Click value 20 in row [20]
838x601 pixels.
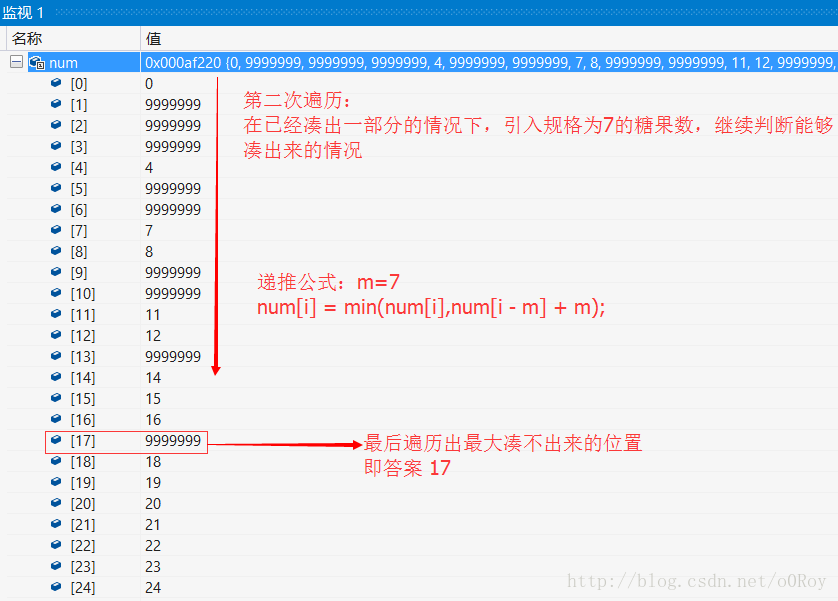(x=153, y=504)
